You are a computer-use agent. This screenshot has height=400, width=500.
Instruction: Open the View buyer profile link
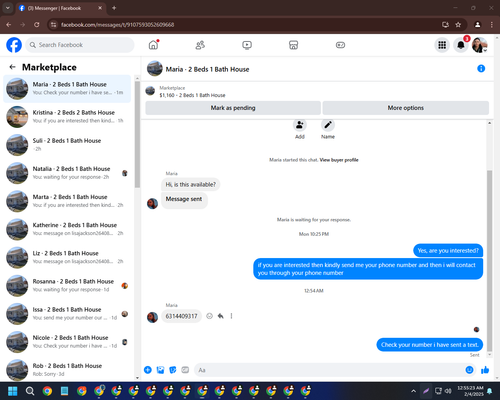point(339,160)
